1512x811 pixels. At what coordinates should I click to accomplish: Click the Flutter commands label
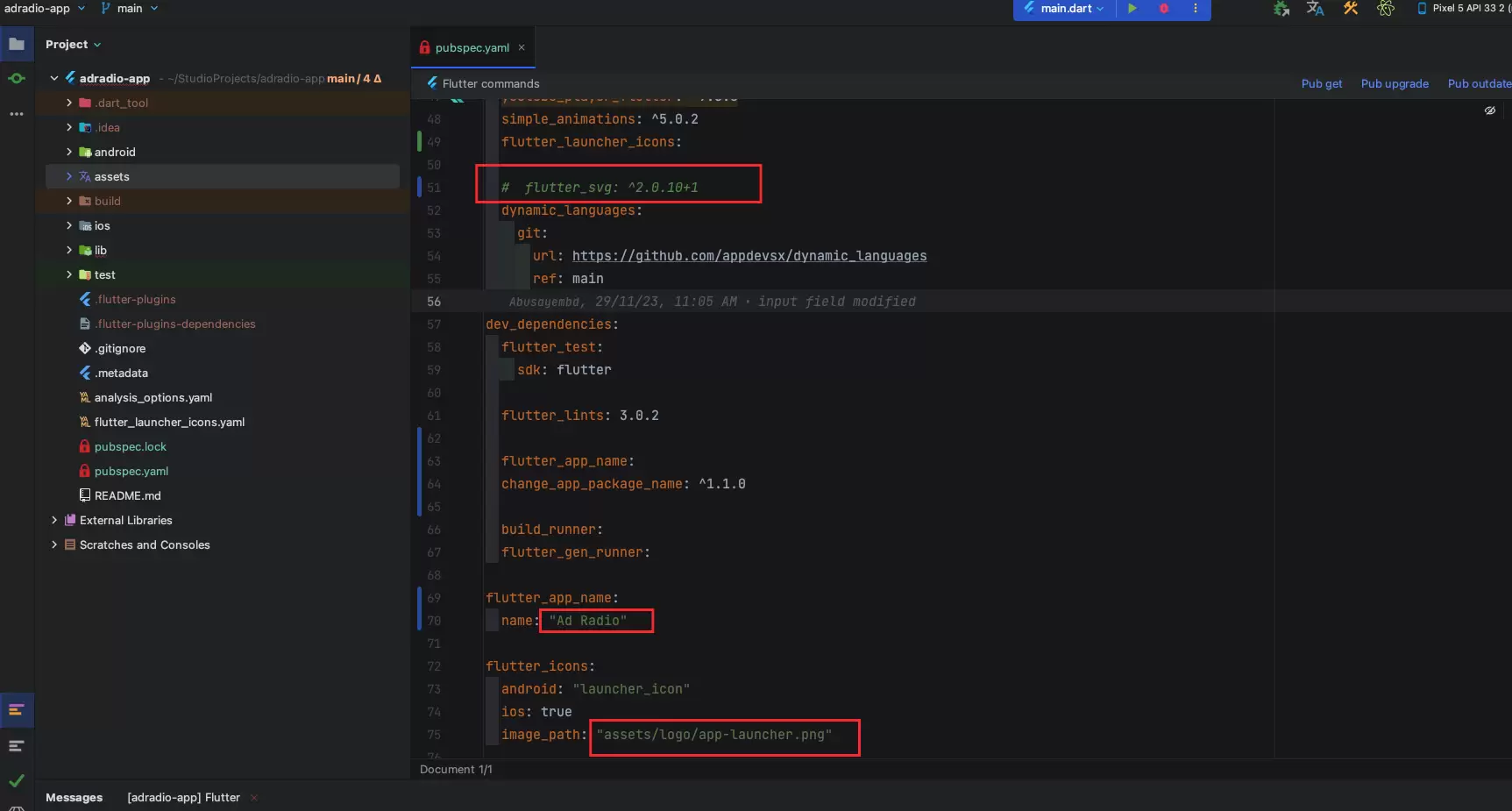click(x=491, y=84)
